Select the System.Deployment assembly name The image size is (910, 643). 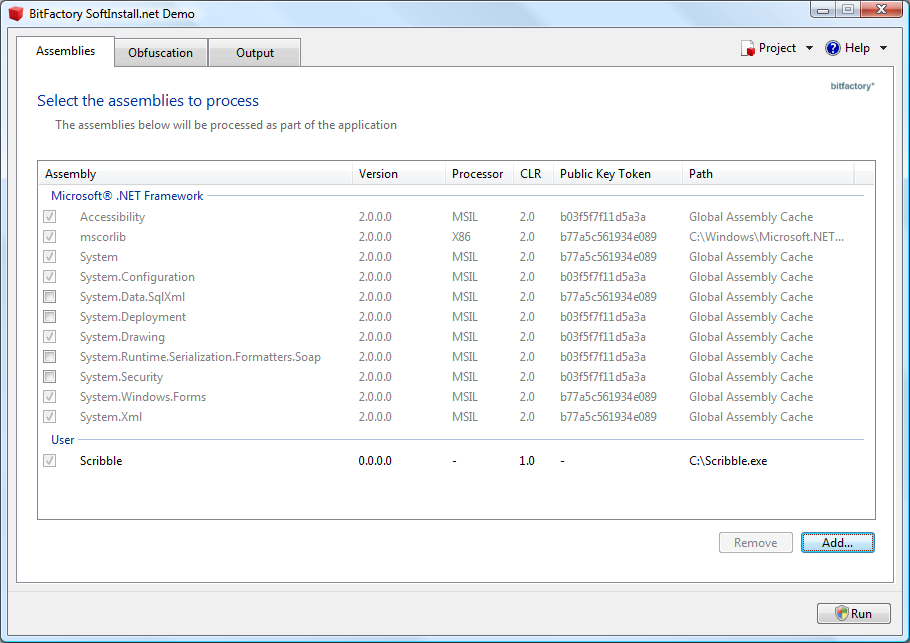pyautogui.click(x=133, y=317)
